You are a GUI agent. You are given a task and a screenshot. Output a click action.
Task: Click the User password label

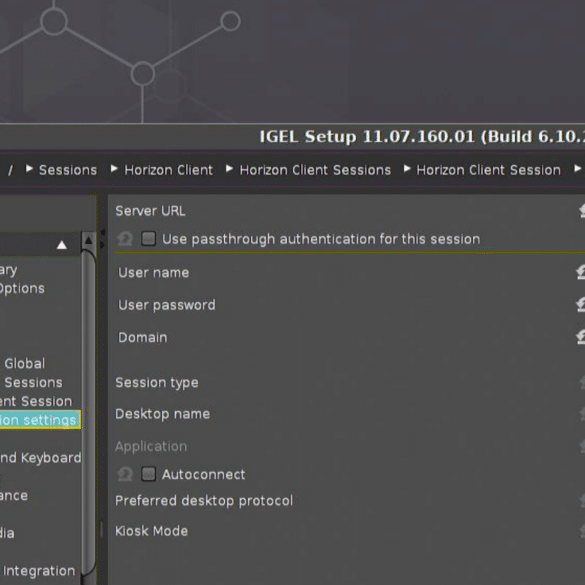(x=167, y=305)
